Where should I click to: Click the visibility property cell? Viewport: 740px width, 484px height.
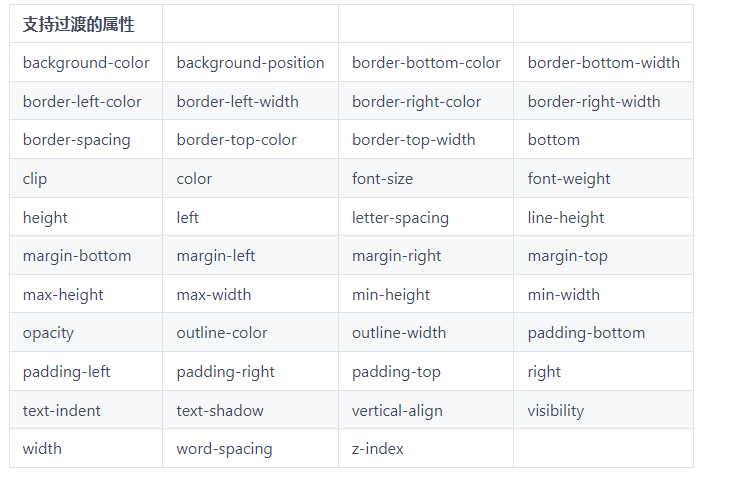point(556,411)
